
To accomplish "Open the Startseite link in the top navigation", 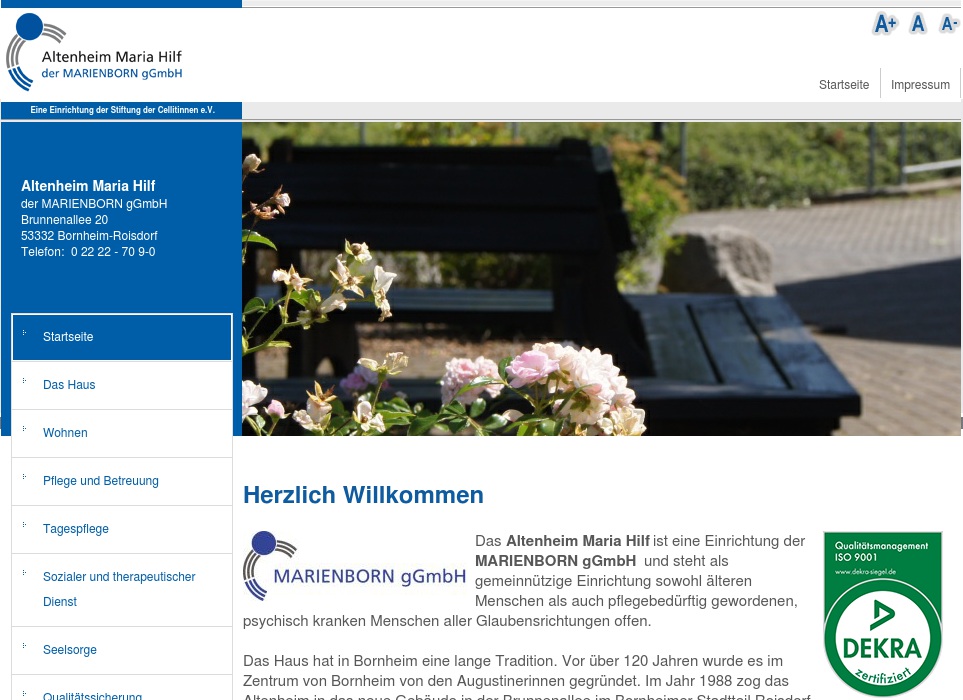I will coord(844,85).
